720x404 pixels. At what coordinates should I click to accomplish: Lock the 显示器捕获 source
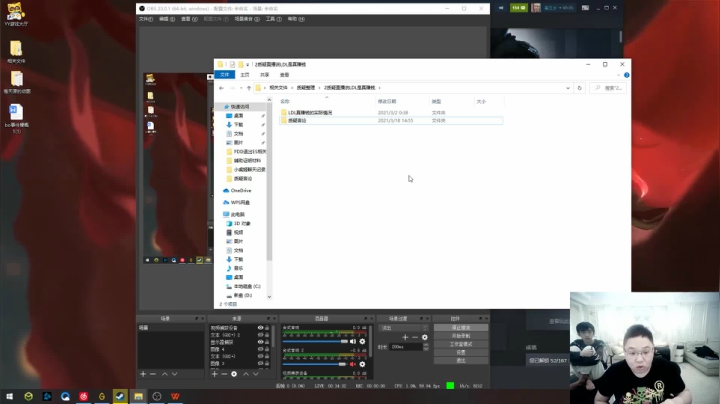267,342
